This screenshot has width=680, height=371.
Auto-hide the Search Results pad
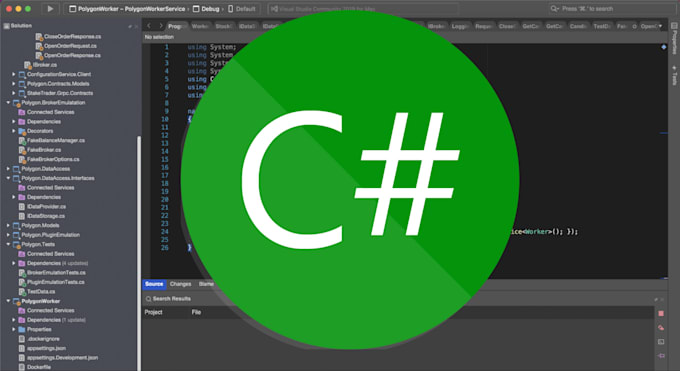coord(656,299)
